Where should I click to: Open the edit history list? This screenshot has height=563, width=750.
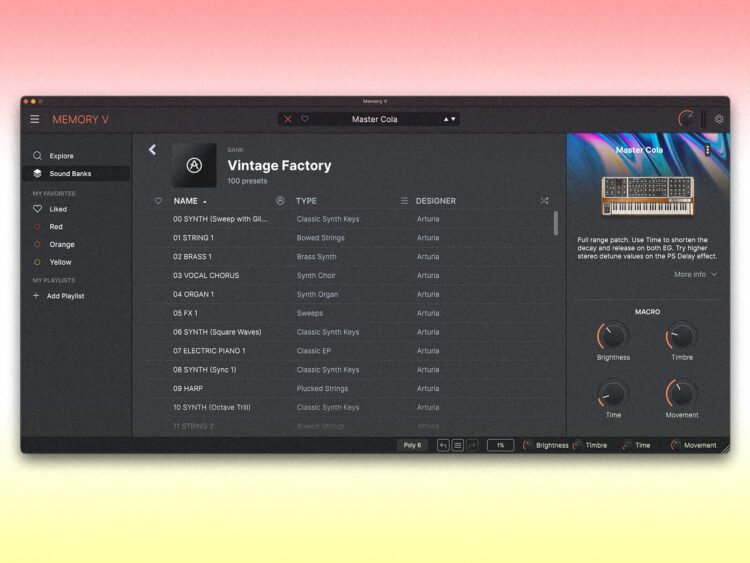(458, 445)
